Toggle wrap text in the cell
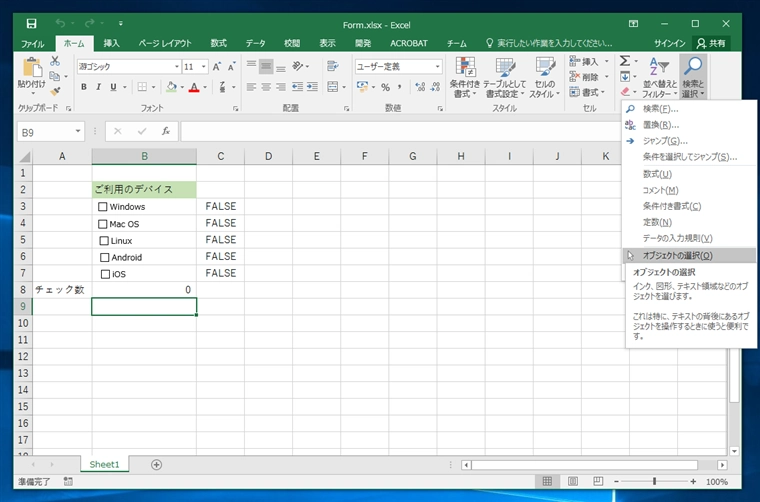Screen dimensions: 760x502 [332, 66]
